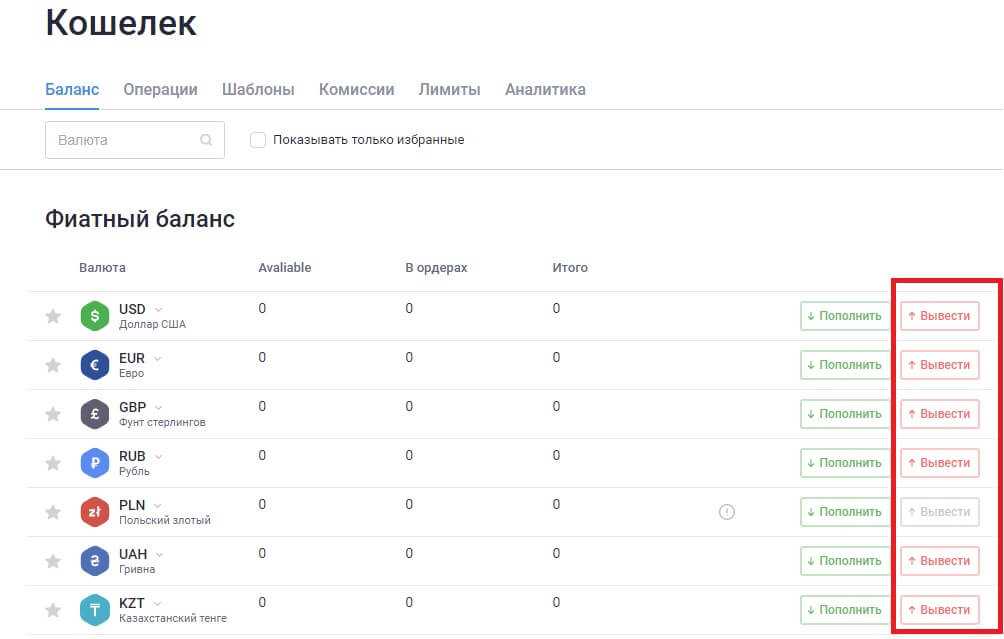Focus the Валюта search field
This screenshot has height=639, width=1004.
click(125, 140)
